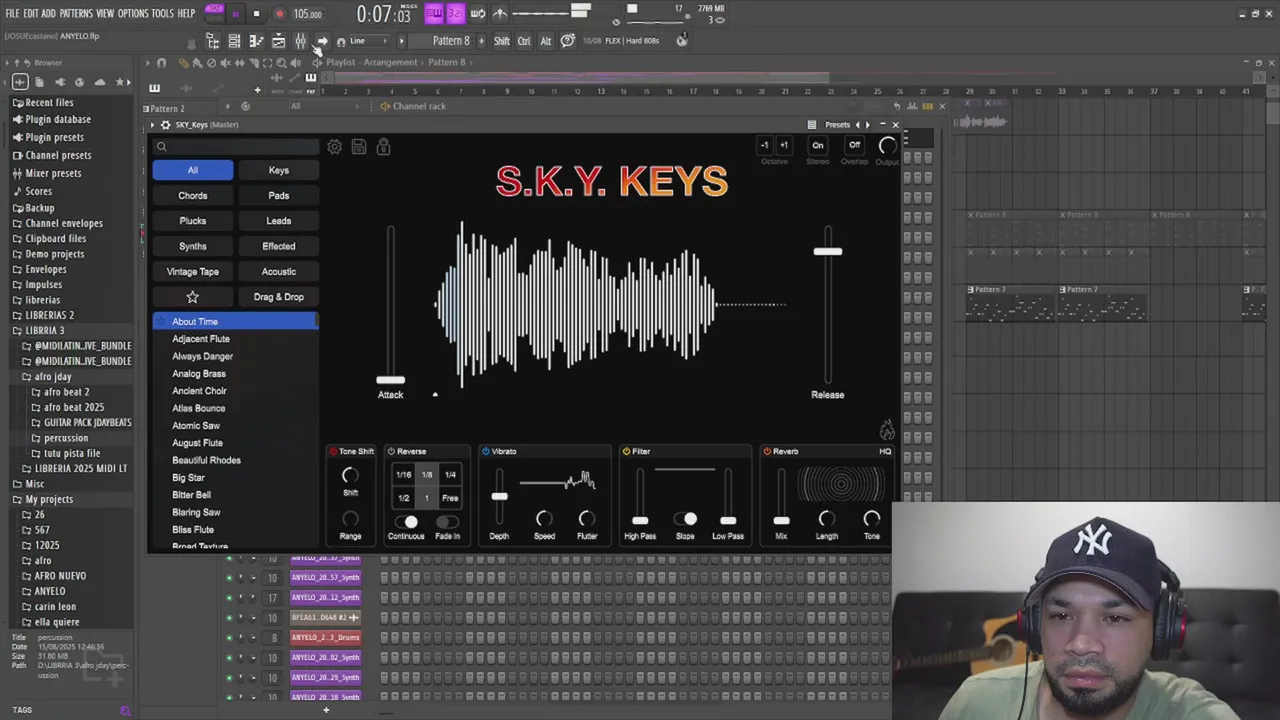Open the FILE menu
Image resolution: width=1280 pixels, height=720 pixels.
(x=12, y=14)
